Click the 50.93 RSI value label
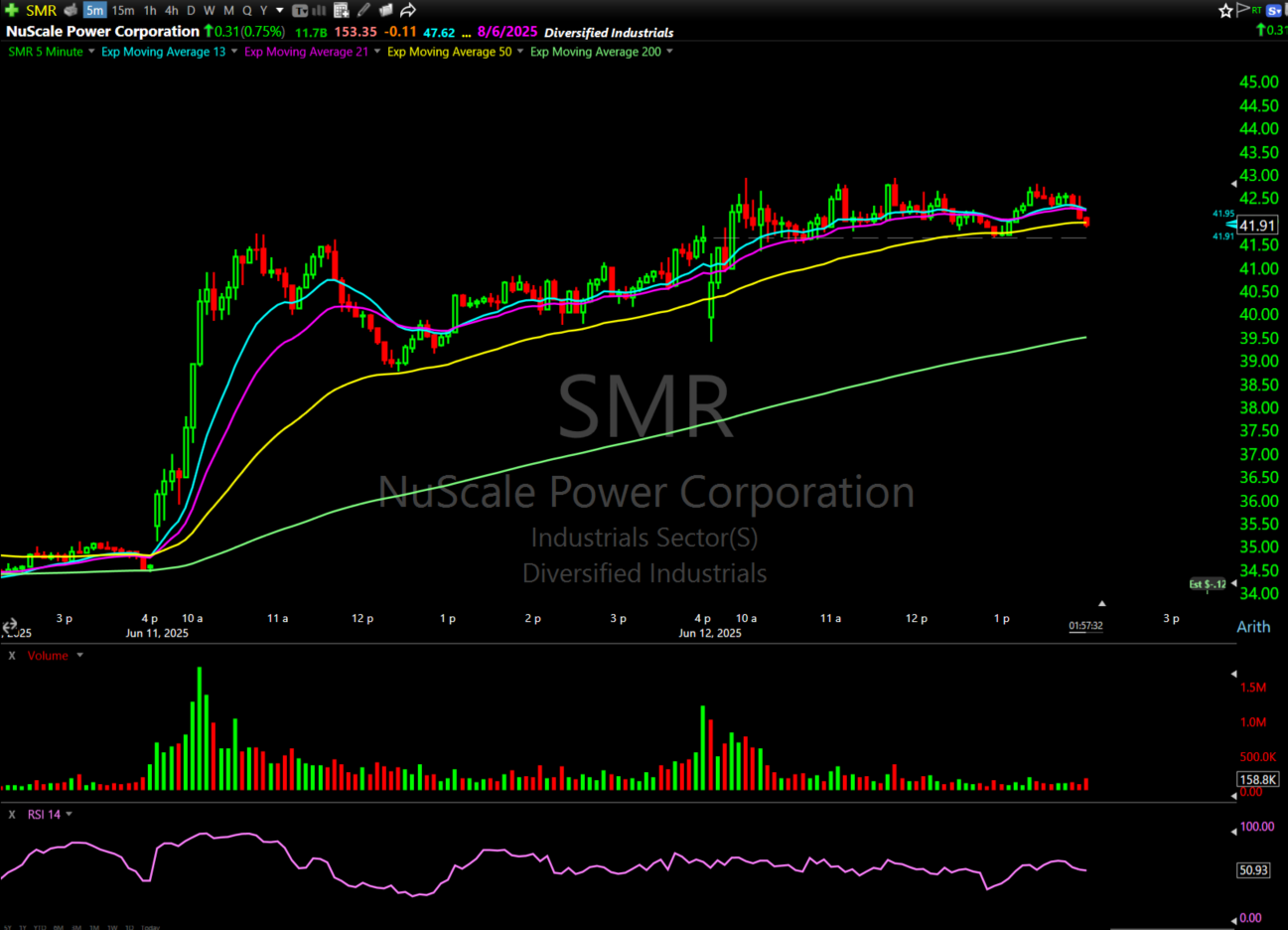 pyautogui.click(x=1254, y=870)
